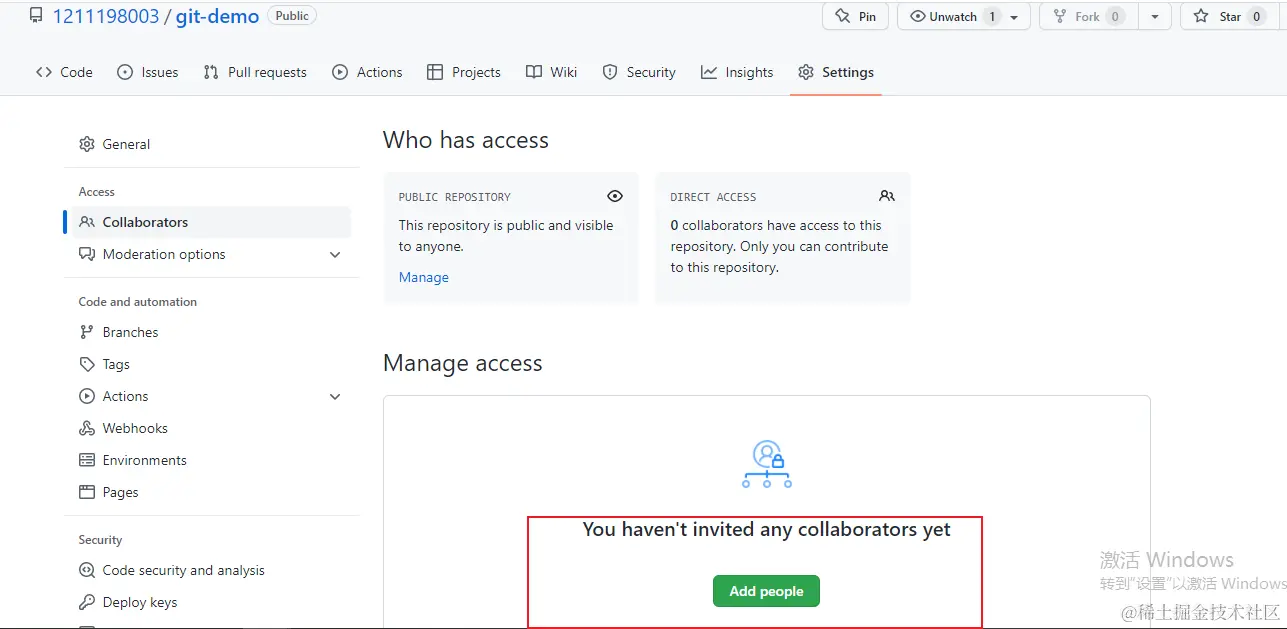Viewport: 1287px width, 629px height.
Task: Expand the sidebar Actions chevron
Action: pos(335,397)
